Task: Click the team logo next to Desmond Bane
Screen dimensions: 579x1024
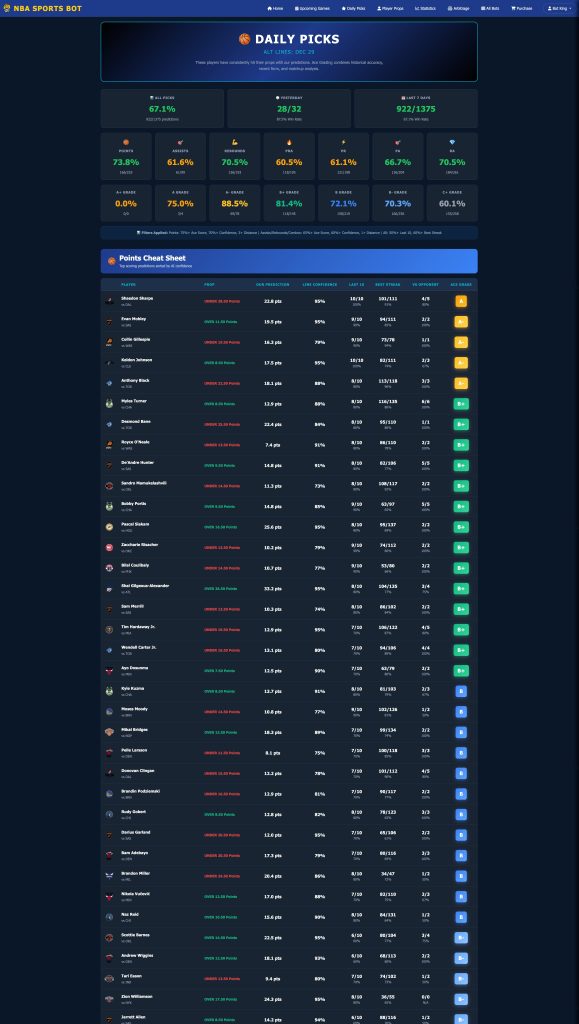Action: (x=110, y=424)
